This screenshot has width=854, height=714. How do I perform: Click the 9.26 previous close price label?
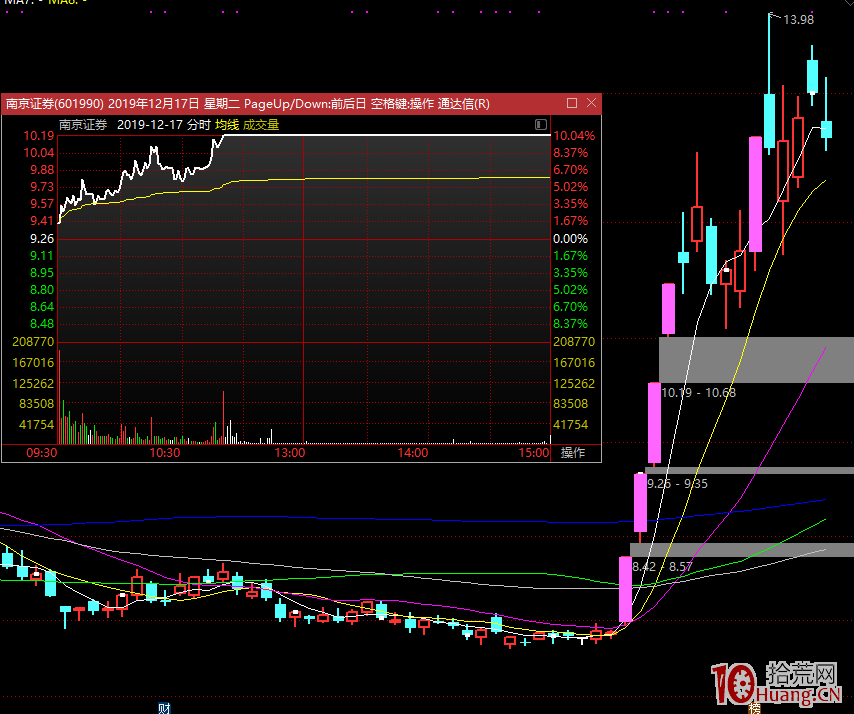tap(42, 239)
